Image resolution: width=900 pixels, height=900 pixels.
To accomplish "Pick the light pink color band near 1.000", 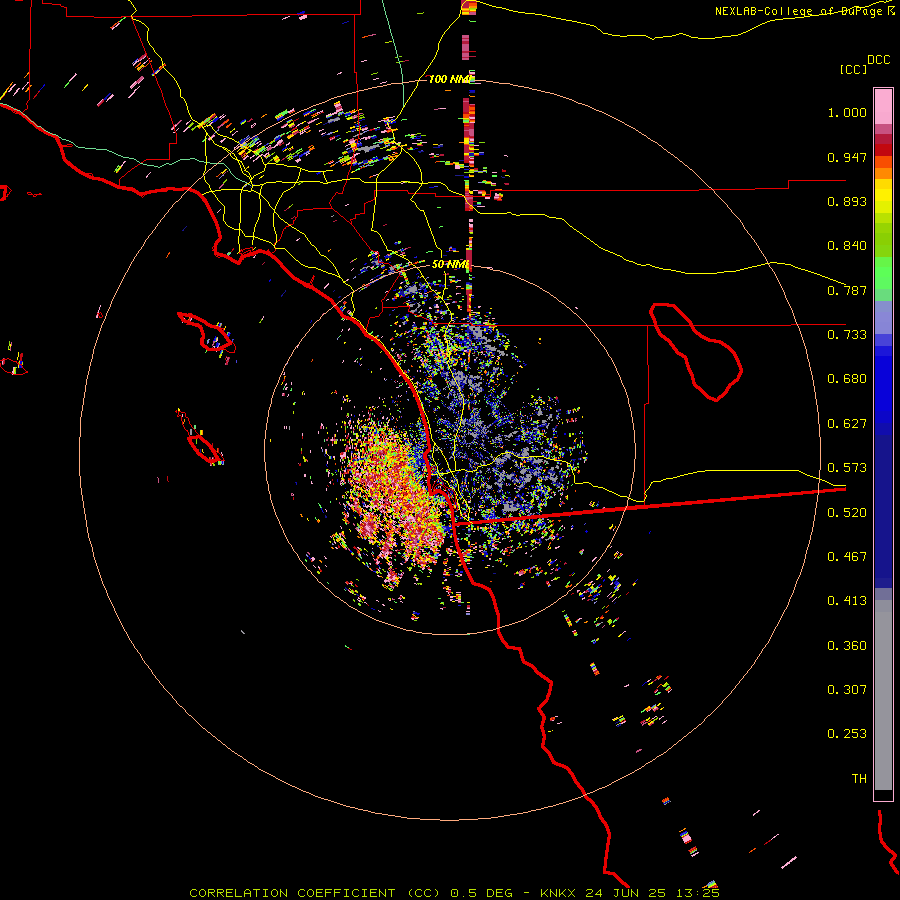I will [x=883, y=107].
